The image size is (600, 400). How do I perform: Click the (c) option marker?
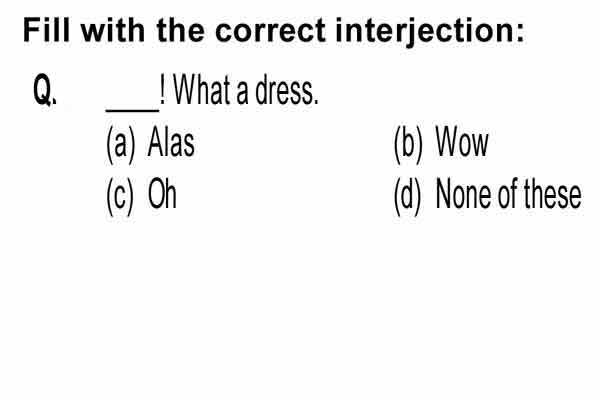coord(120,196)
